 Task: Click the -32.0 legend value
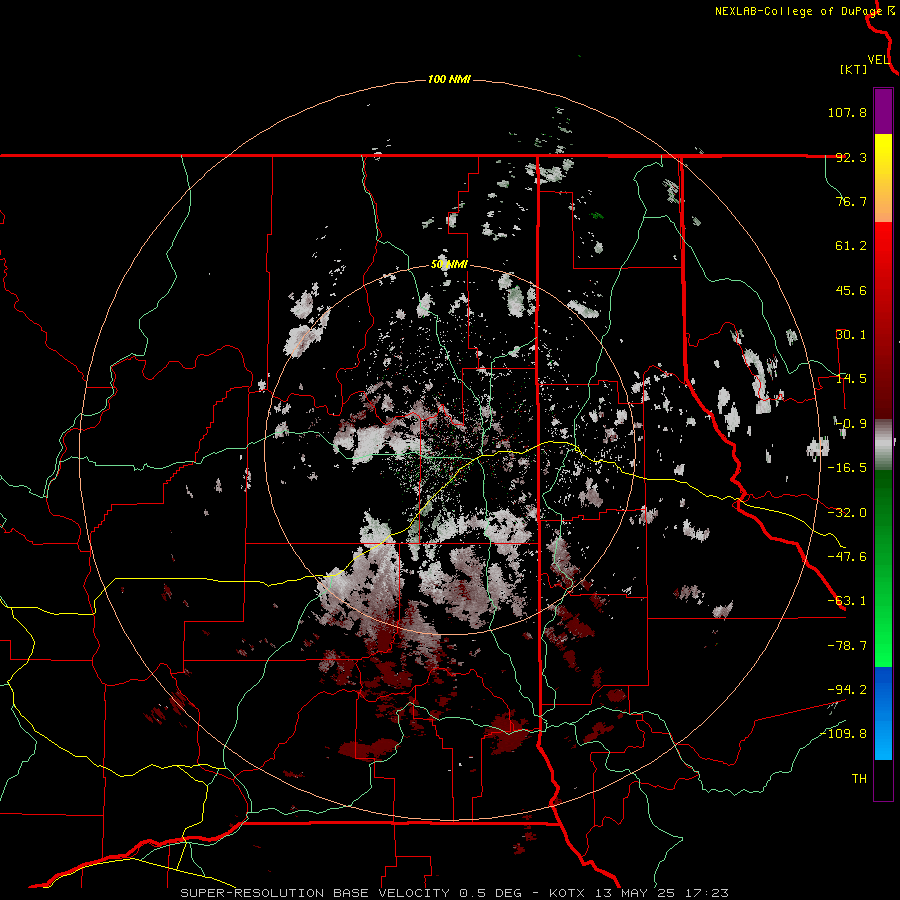pos(847,513)
